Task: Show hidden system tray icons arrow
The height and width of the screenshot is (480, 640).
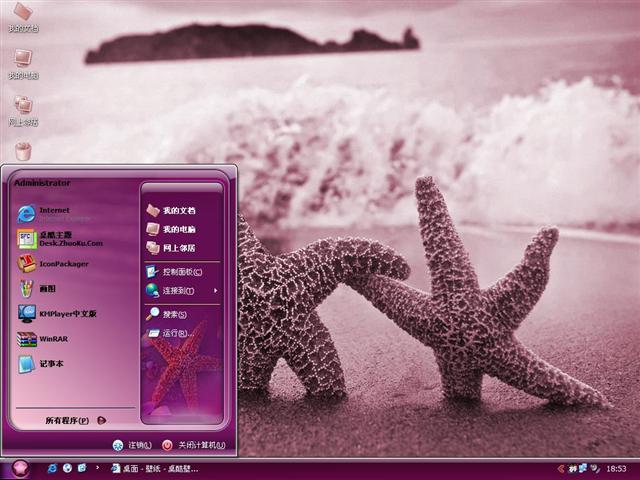Action: pos(561,468)
